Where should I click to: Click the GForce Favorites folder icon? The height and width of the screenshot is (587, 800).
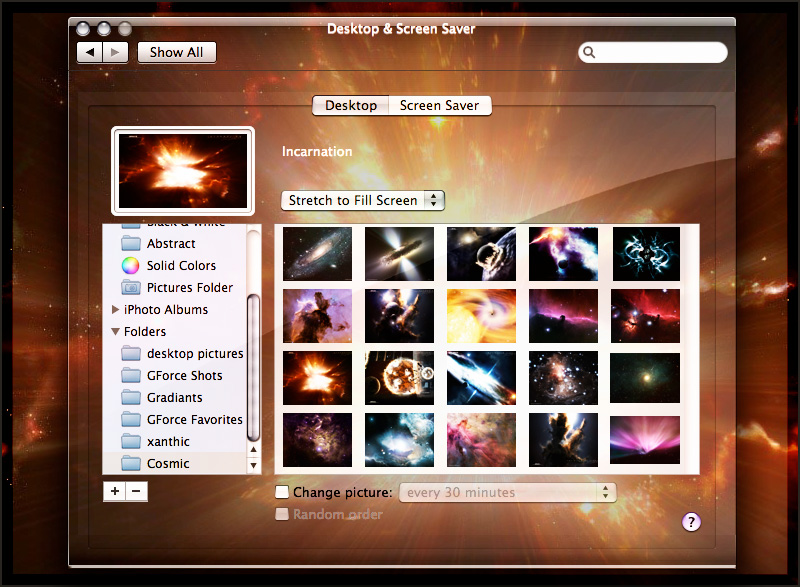point(131,419)
